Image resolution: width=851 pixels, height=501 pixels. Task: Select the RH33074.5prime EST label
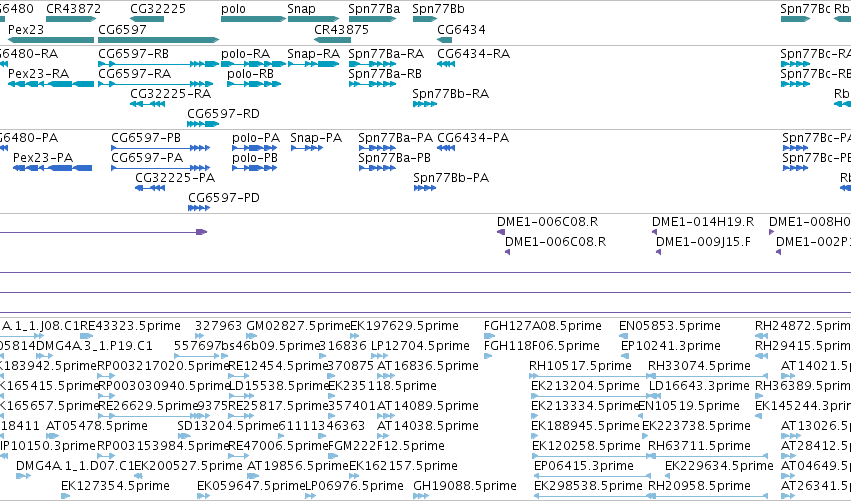click(x=699, y=366)
